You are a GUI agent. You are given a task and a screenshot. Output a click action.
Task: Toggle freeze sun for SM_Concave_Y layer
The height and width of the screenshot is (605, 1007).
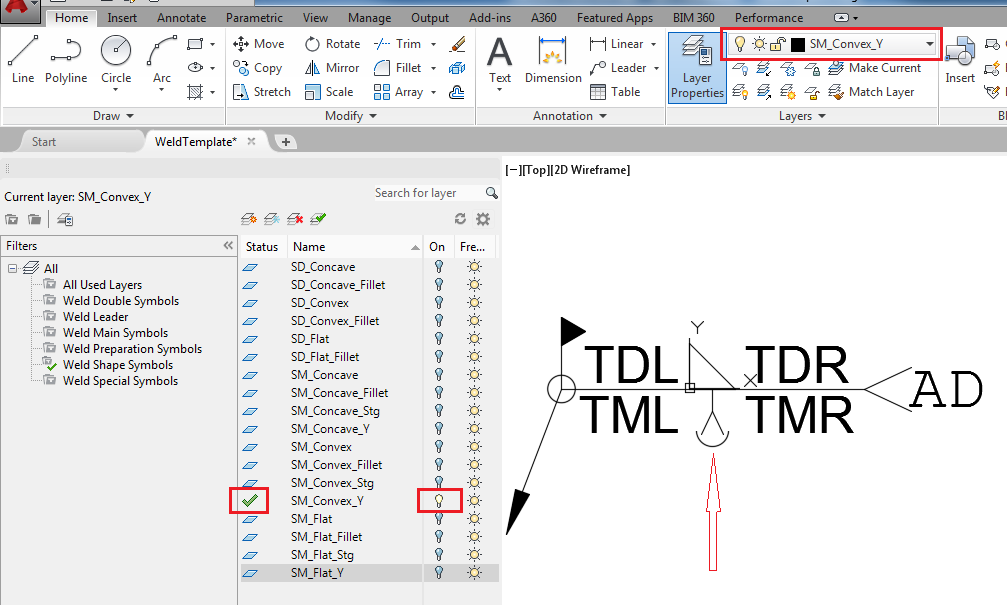click(x=474, y=428)
